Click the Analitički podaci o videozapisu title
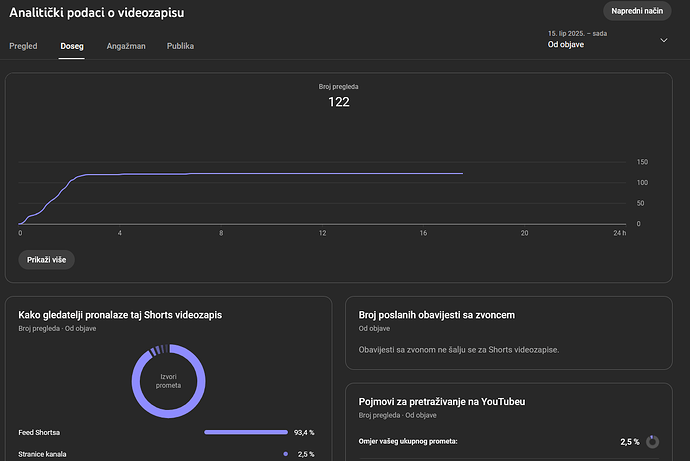The image size is (690, 461). [x=97, y=13]
